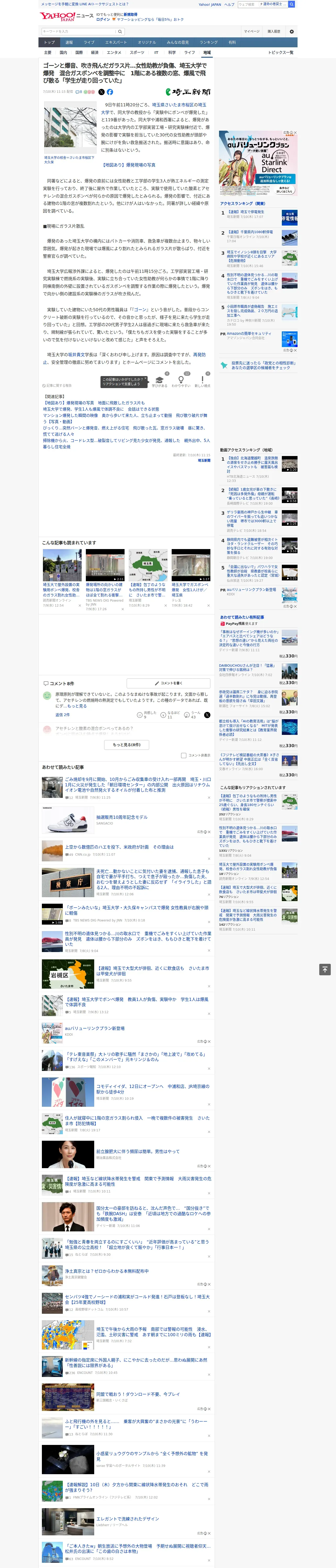Open 返信 2件 replies link
Image resolution: width=336 pixels, height=1568 pixels.
pyautogui.click(x=63, y=714)
